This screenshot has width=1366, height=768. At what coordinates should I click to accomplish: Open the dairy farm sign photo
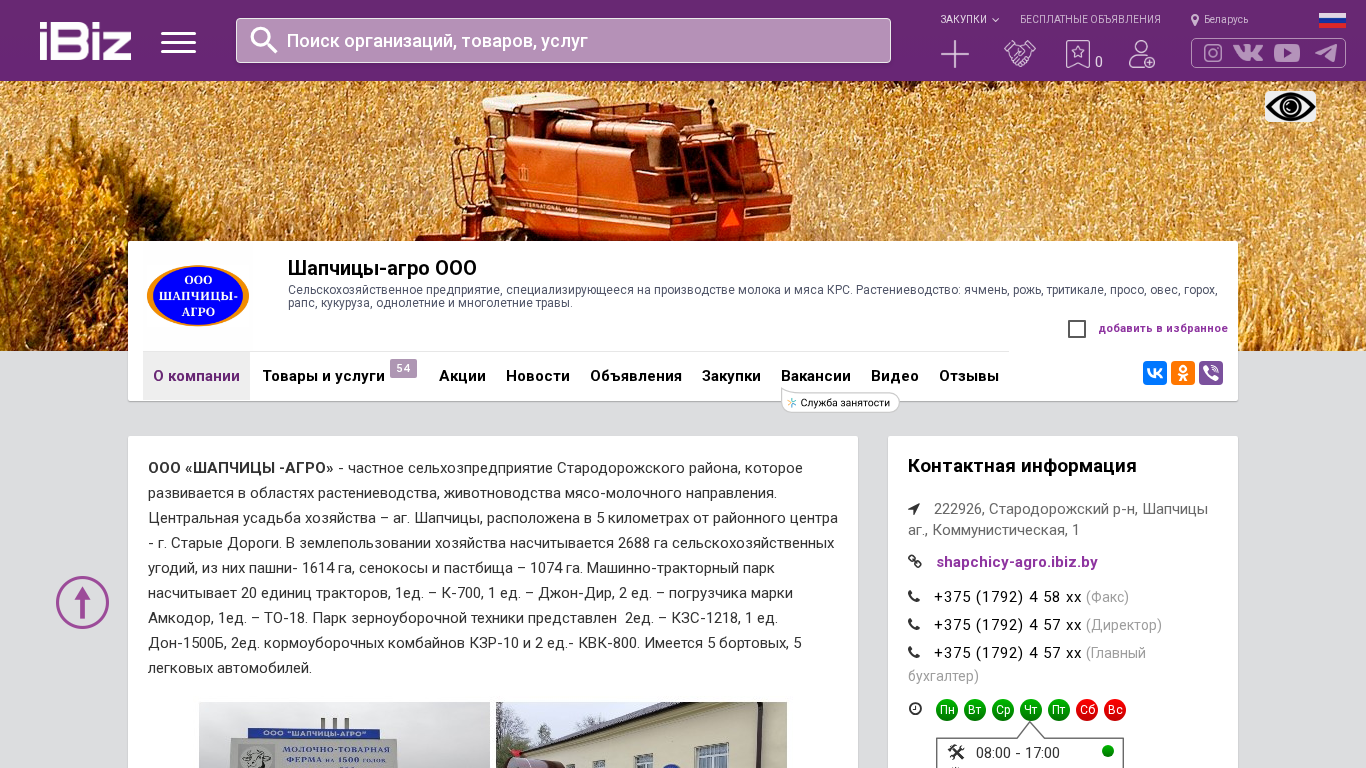tap(344, 735)
